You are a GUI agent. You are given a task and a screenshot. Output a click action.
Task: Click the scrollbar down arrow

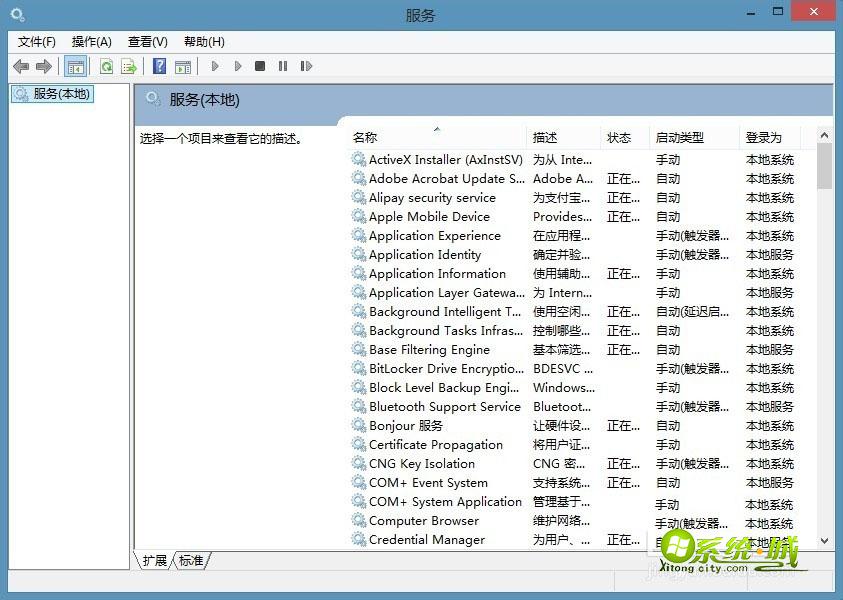click(x=824, y=540)
